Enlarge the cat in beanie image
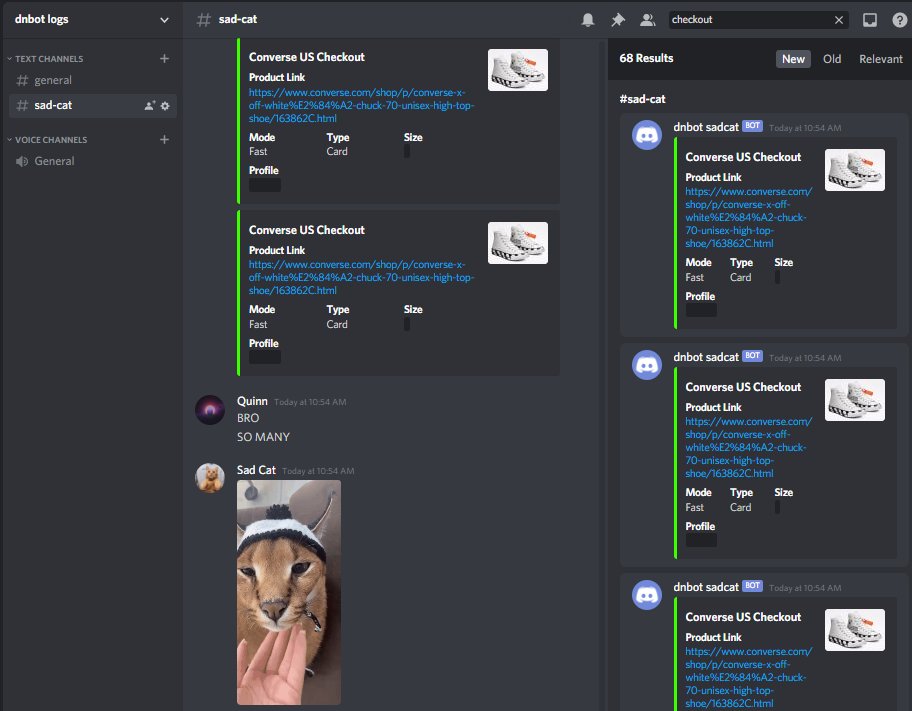The image size is (912, 711). (288, 592)
